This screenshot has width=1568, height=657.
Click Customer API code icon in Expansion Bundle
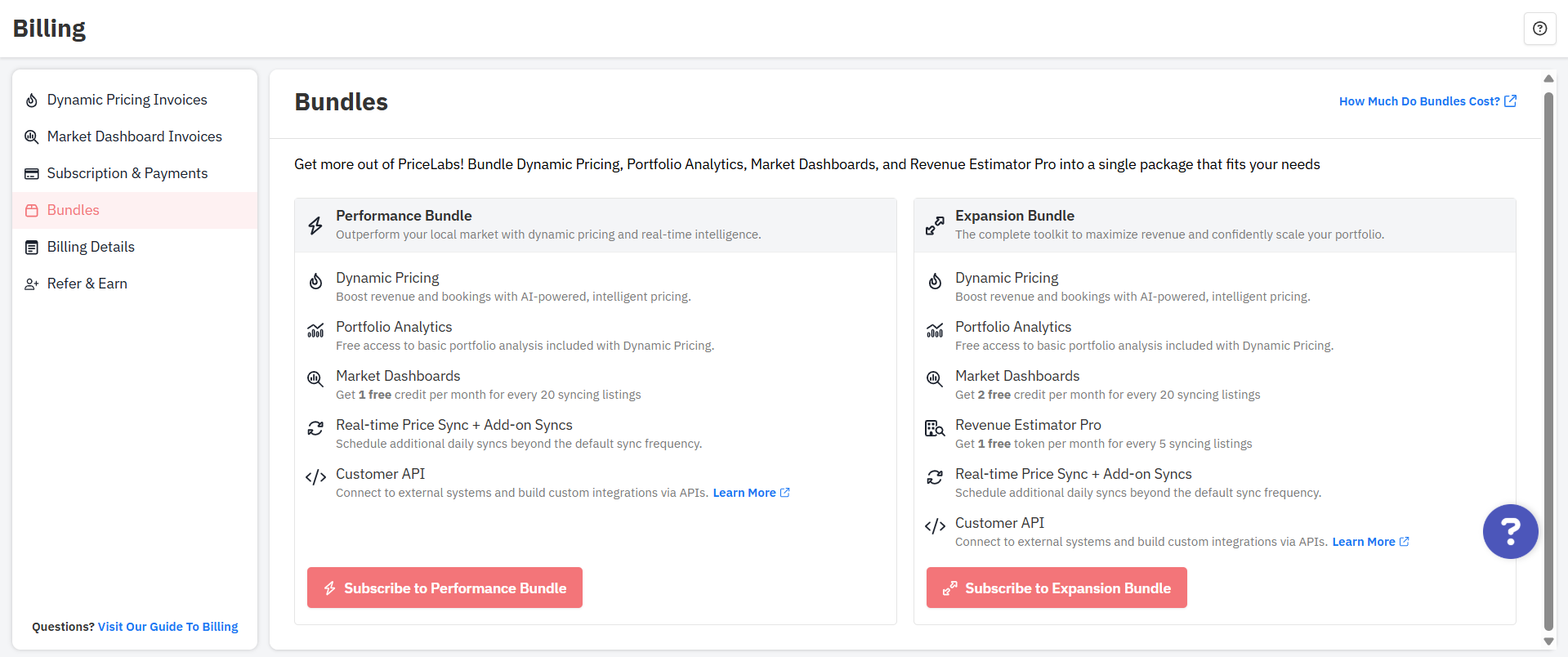click(x=935, y=526)
